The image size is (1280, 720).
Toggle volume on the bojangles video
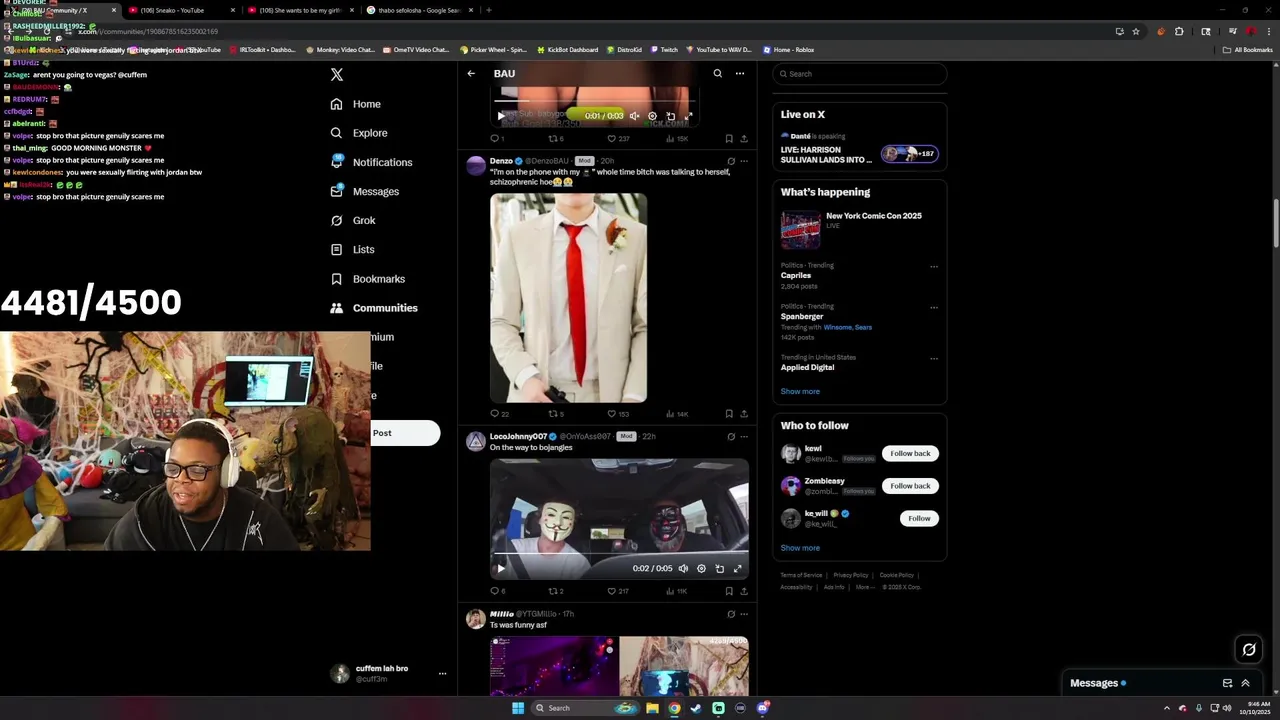point(683,569)
